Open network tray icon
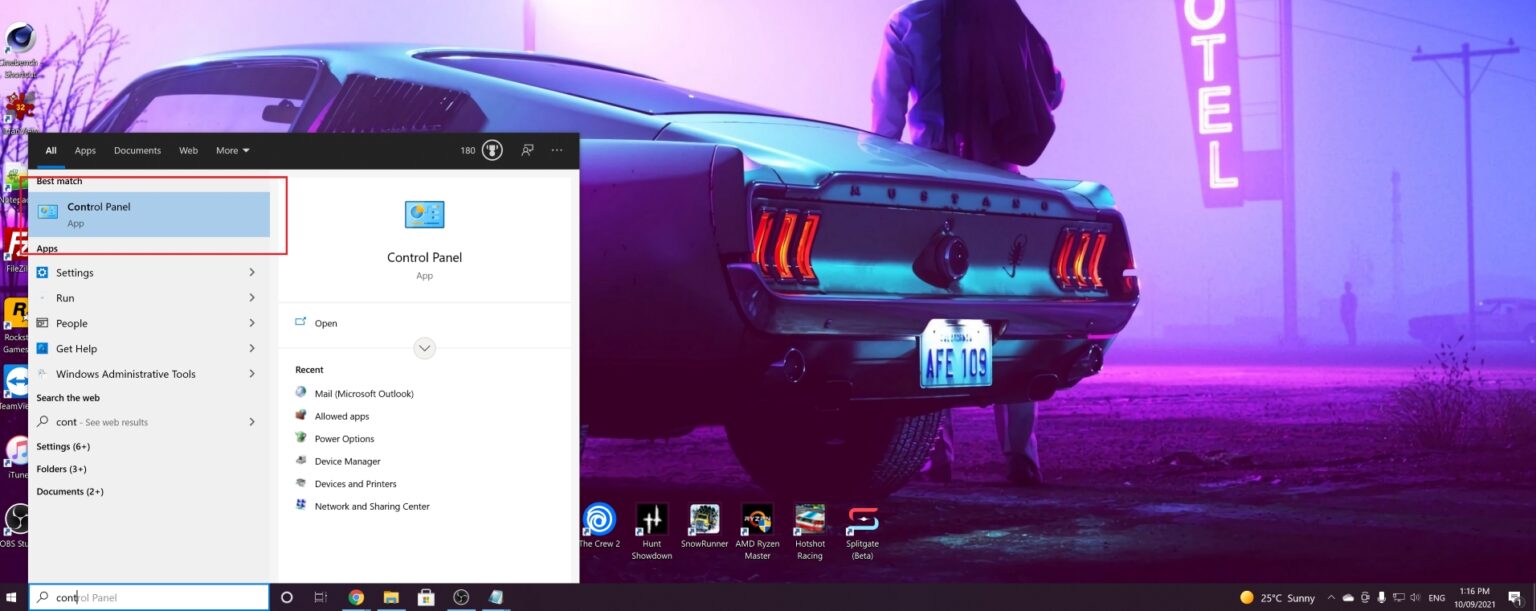Viewport: 1536px width, 611px height. click(x=1399, y=597)
